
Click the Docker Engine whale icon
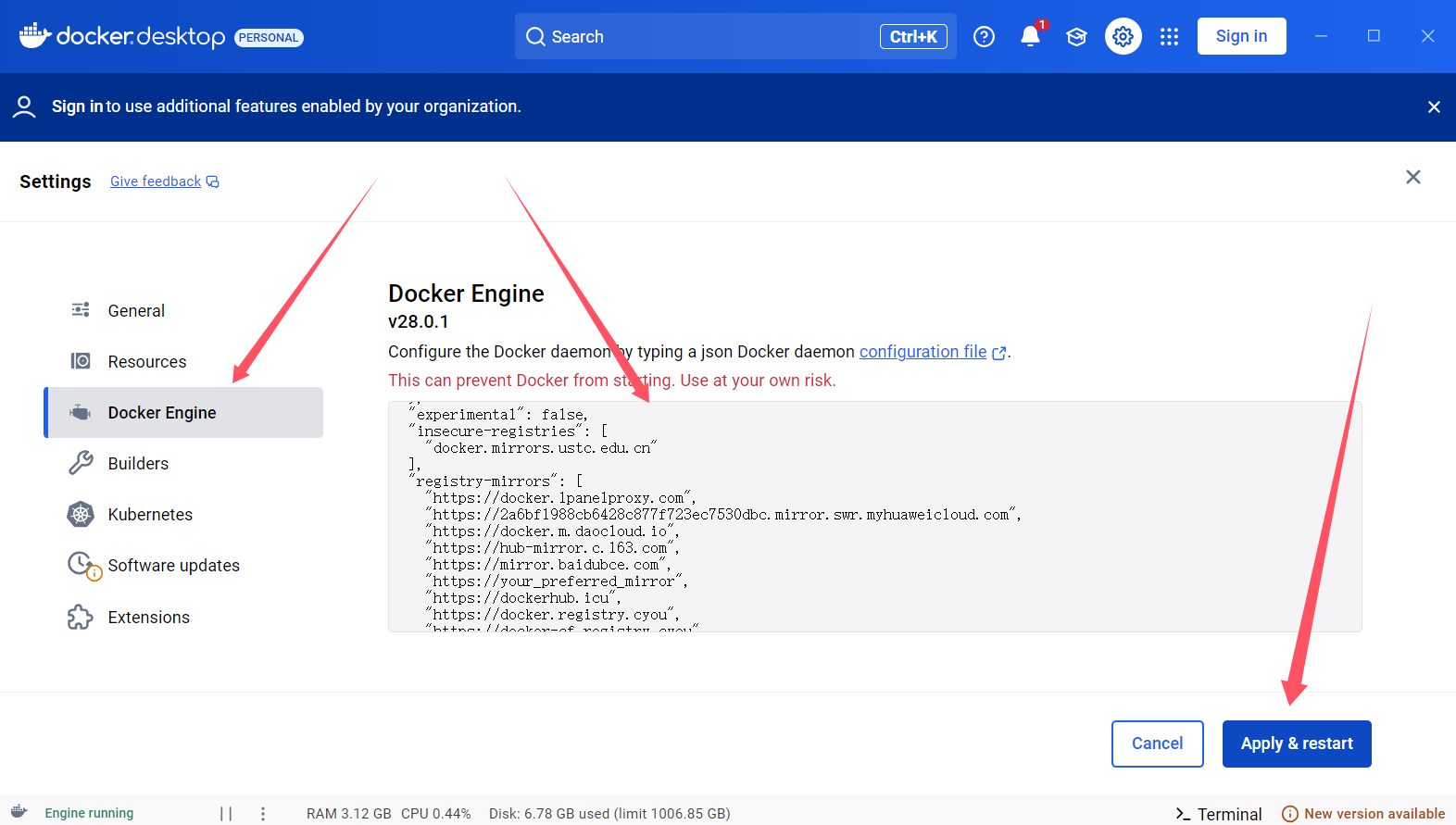pos(81,412)
